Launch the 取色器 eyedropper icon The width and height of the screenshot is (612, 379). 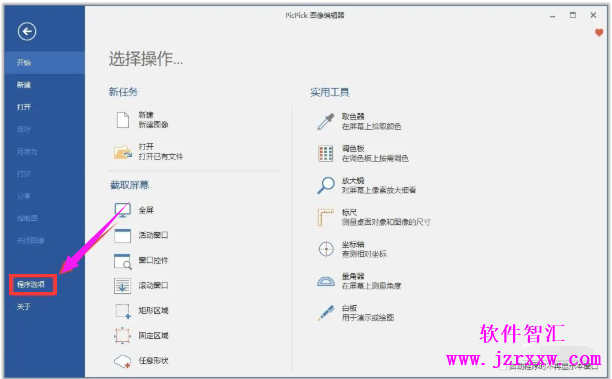point(326,122)
